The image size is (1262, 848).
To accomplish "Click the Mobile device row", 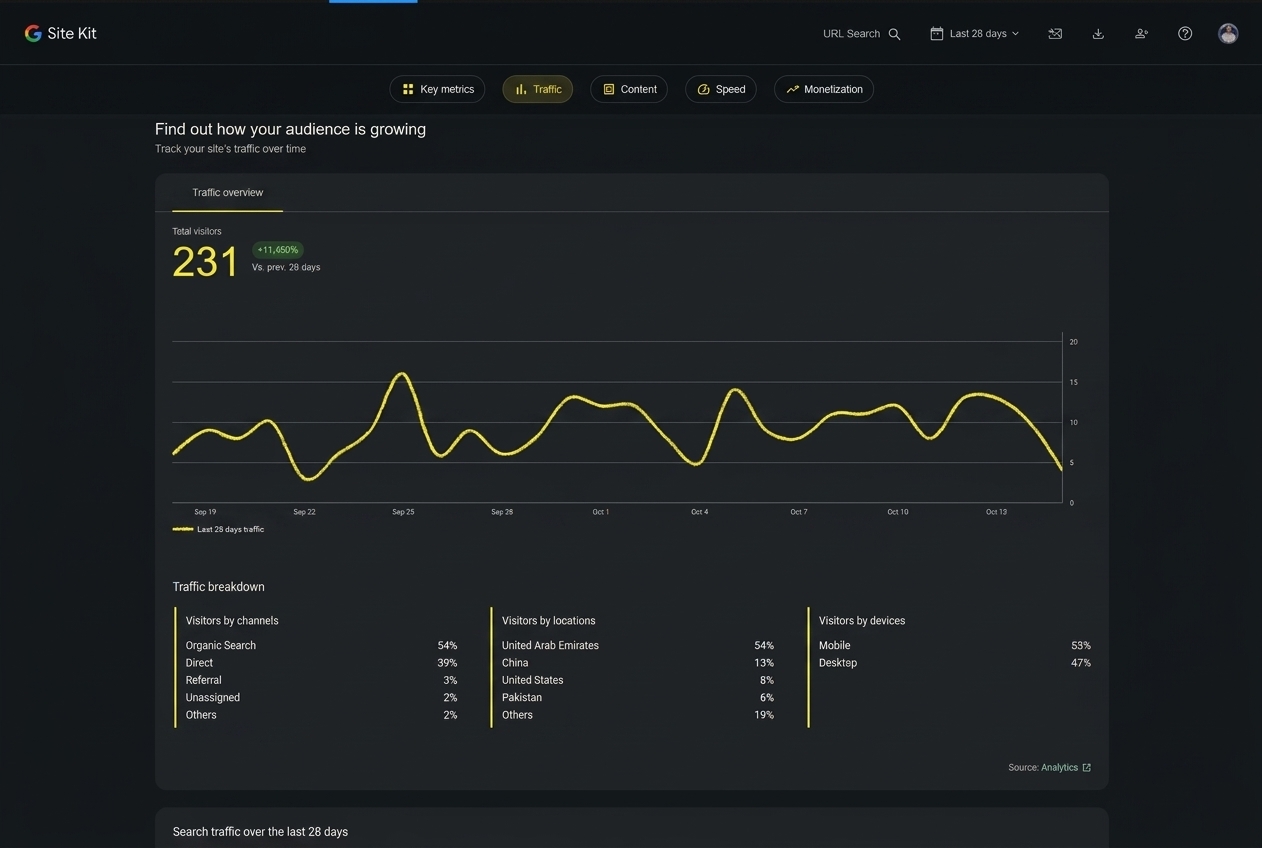I will [x=955, y=646].
